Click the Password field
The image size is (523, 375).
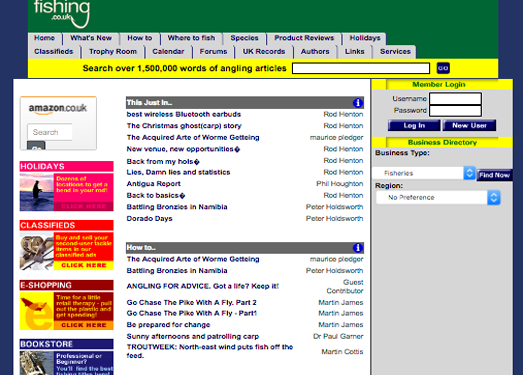click(455, 111)
